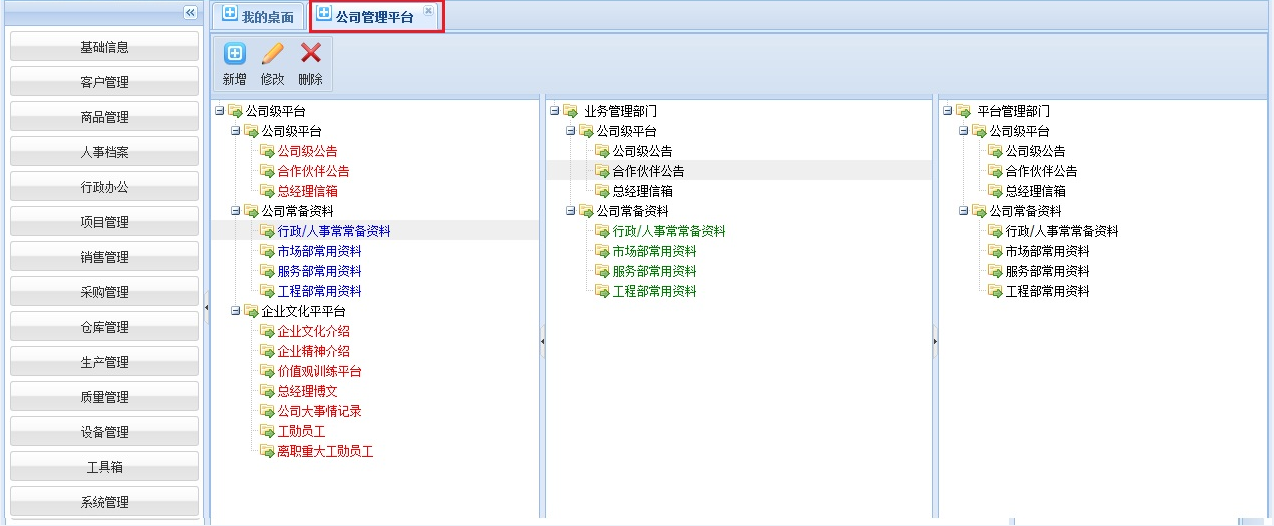Open the 人事档案 sidebar menu

pos(104,152)
